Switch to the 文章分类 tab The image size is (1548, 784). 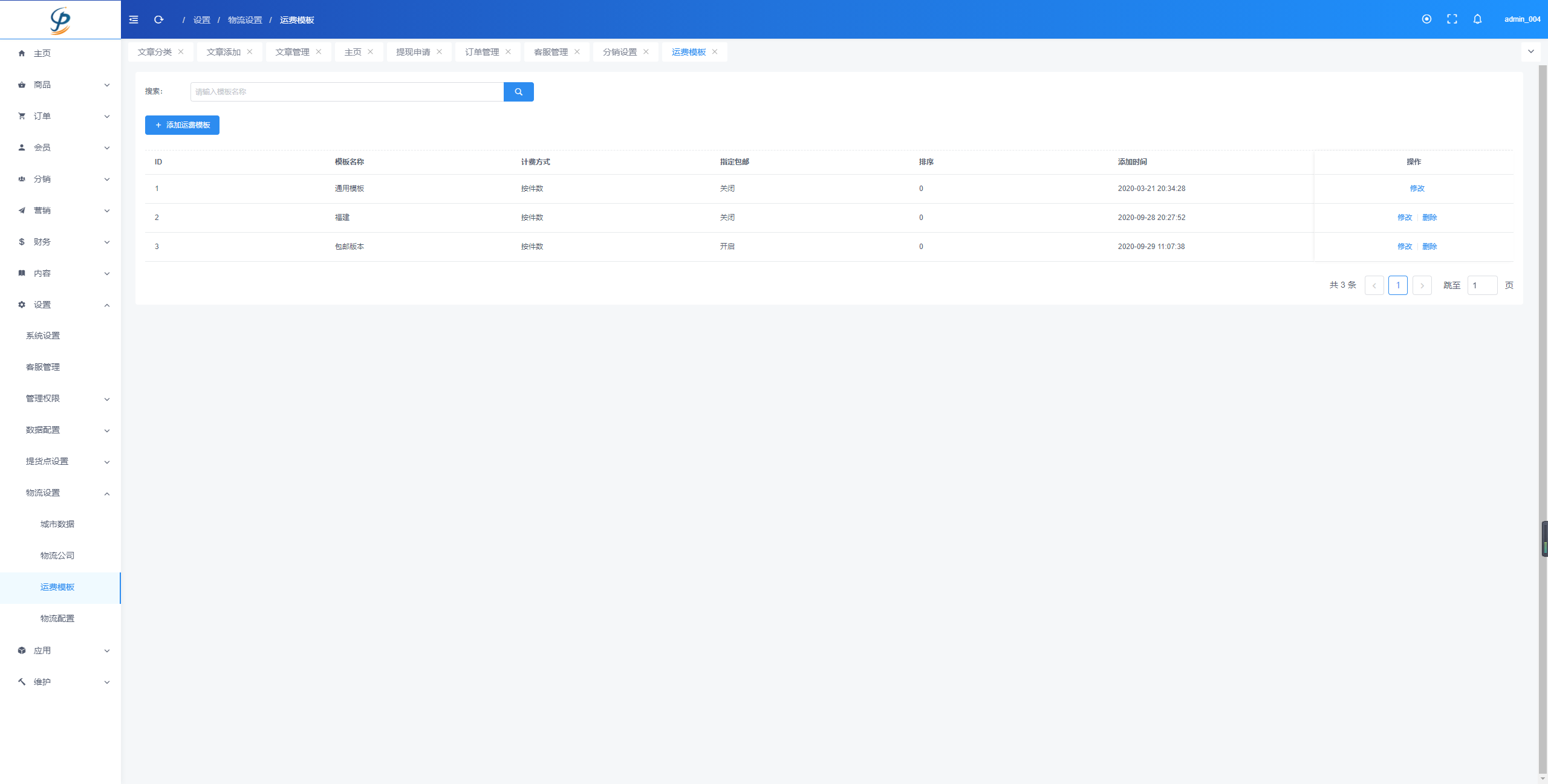[155, 52]
